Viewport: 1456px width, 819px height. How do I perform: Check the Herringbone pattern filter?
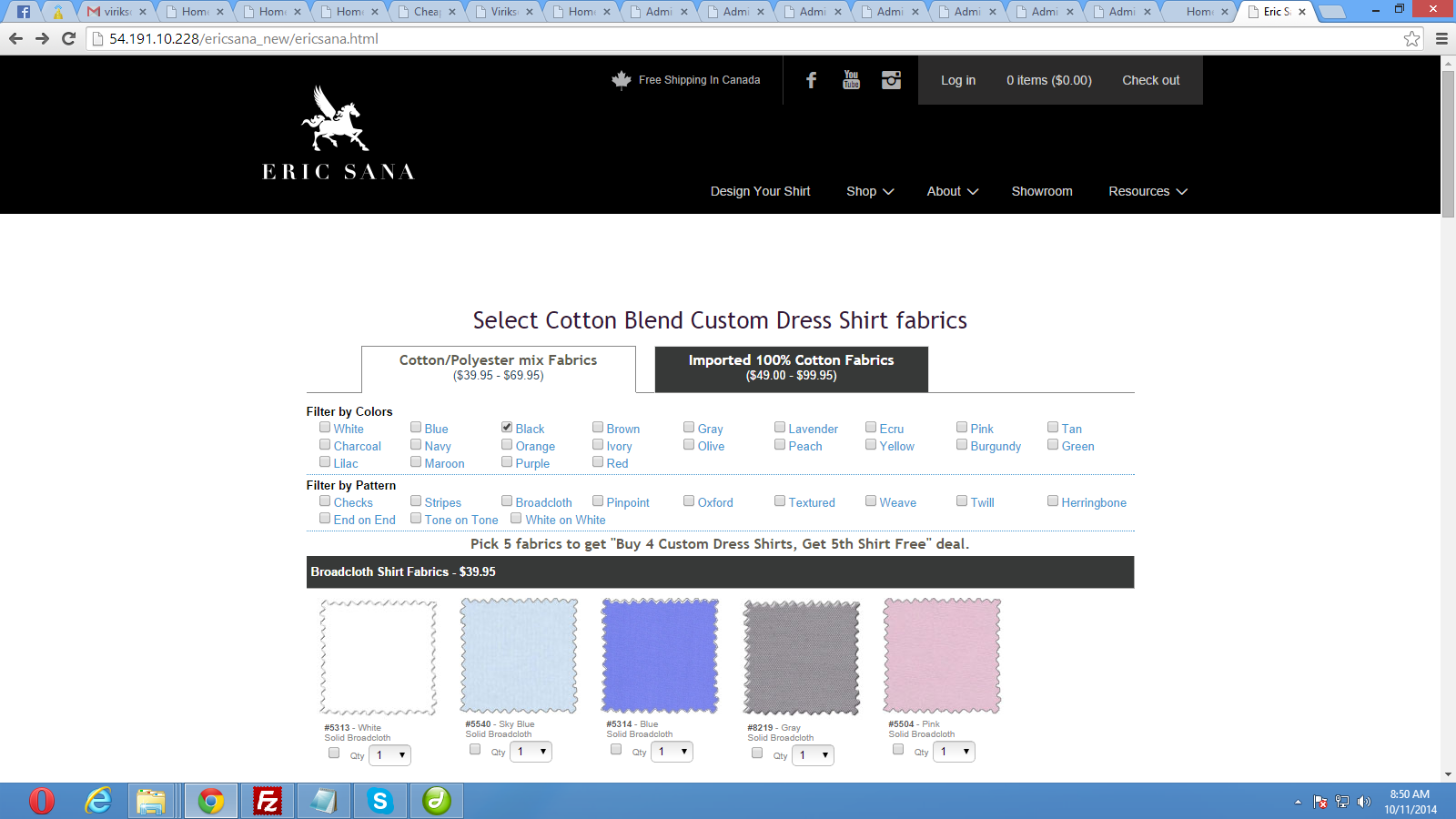pos(1053,500)
